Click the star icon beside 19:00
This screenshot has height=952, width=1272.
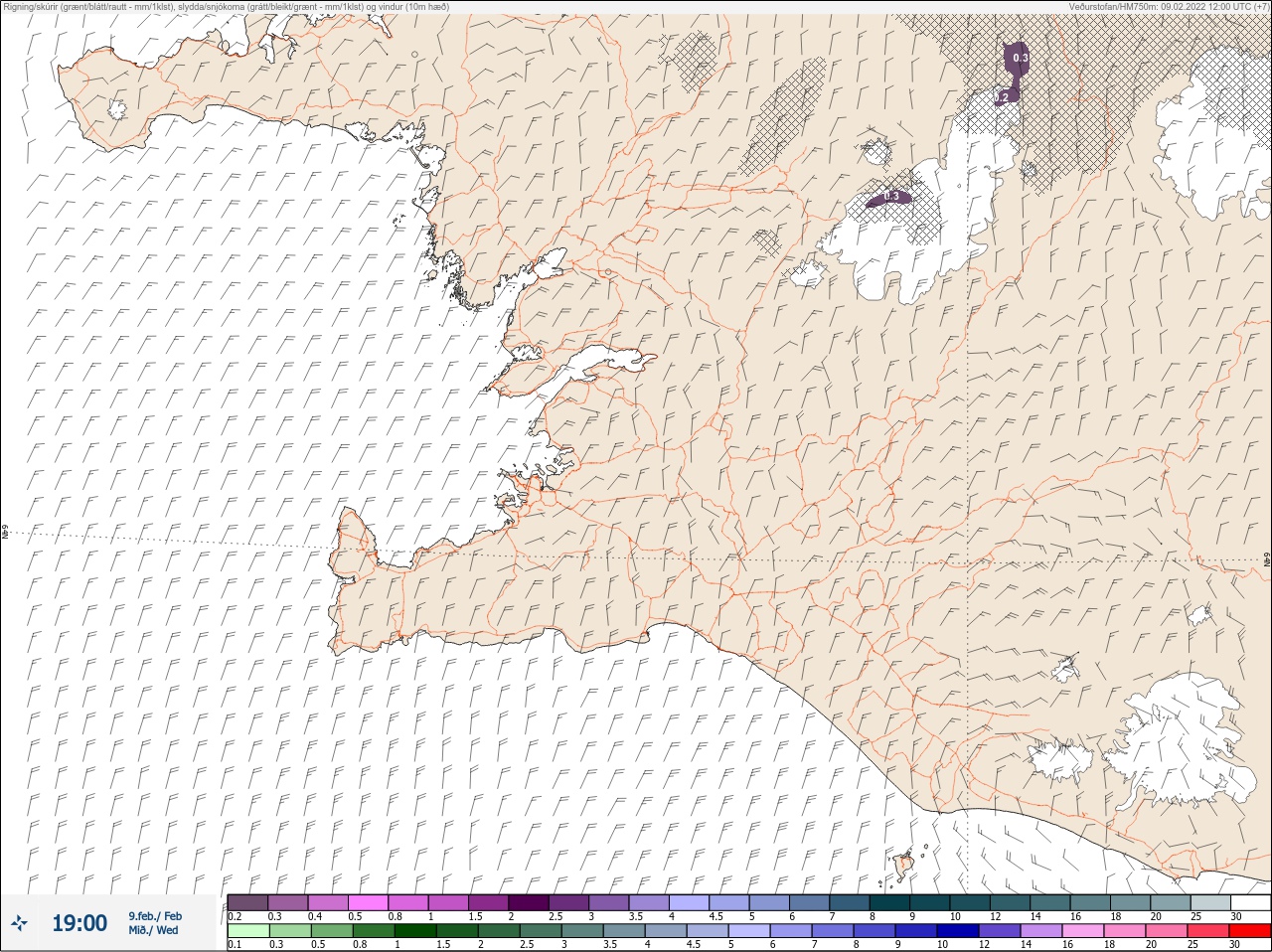(20, 923)
